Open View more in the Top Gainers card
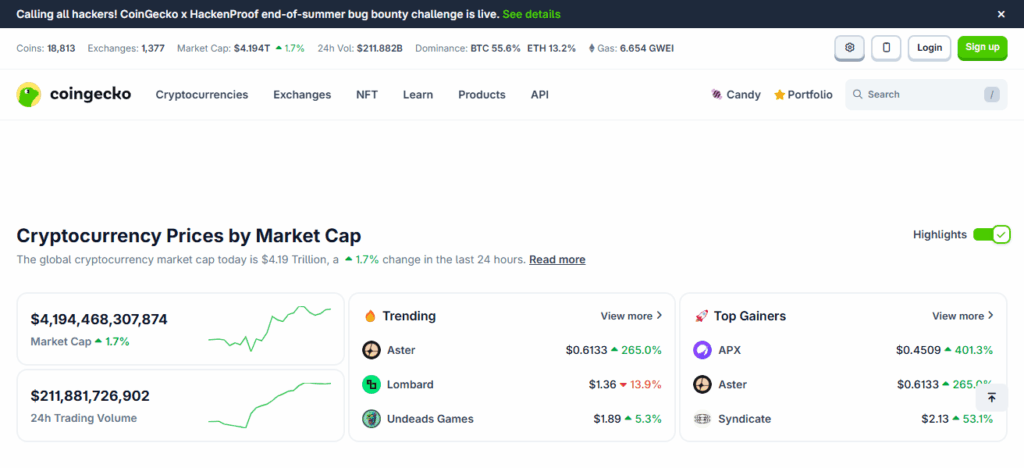The image size is (1024, 468). (963, 316)
